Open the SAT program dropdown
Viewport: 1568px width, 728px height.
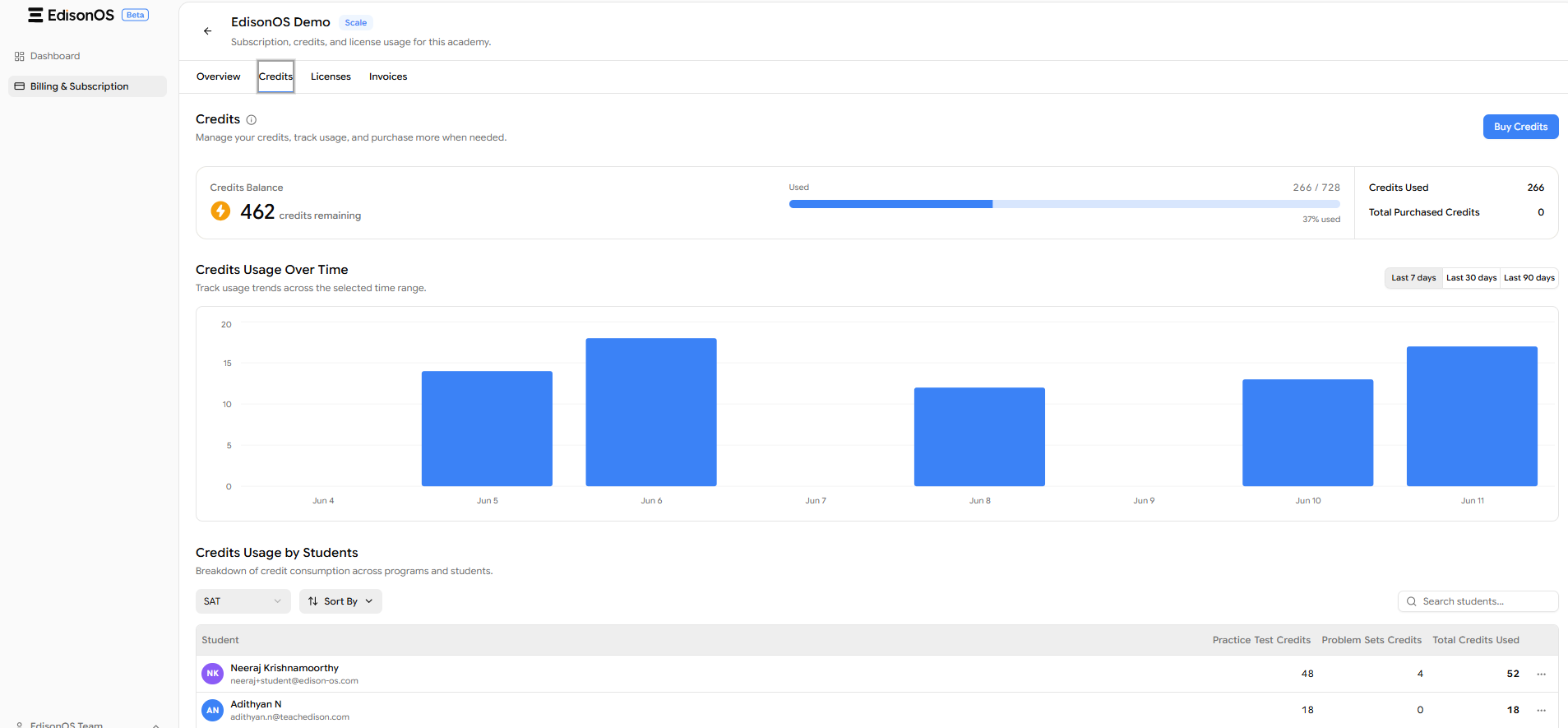(x=243, y=601)
